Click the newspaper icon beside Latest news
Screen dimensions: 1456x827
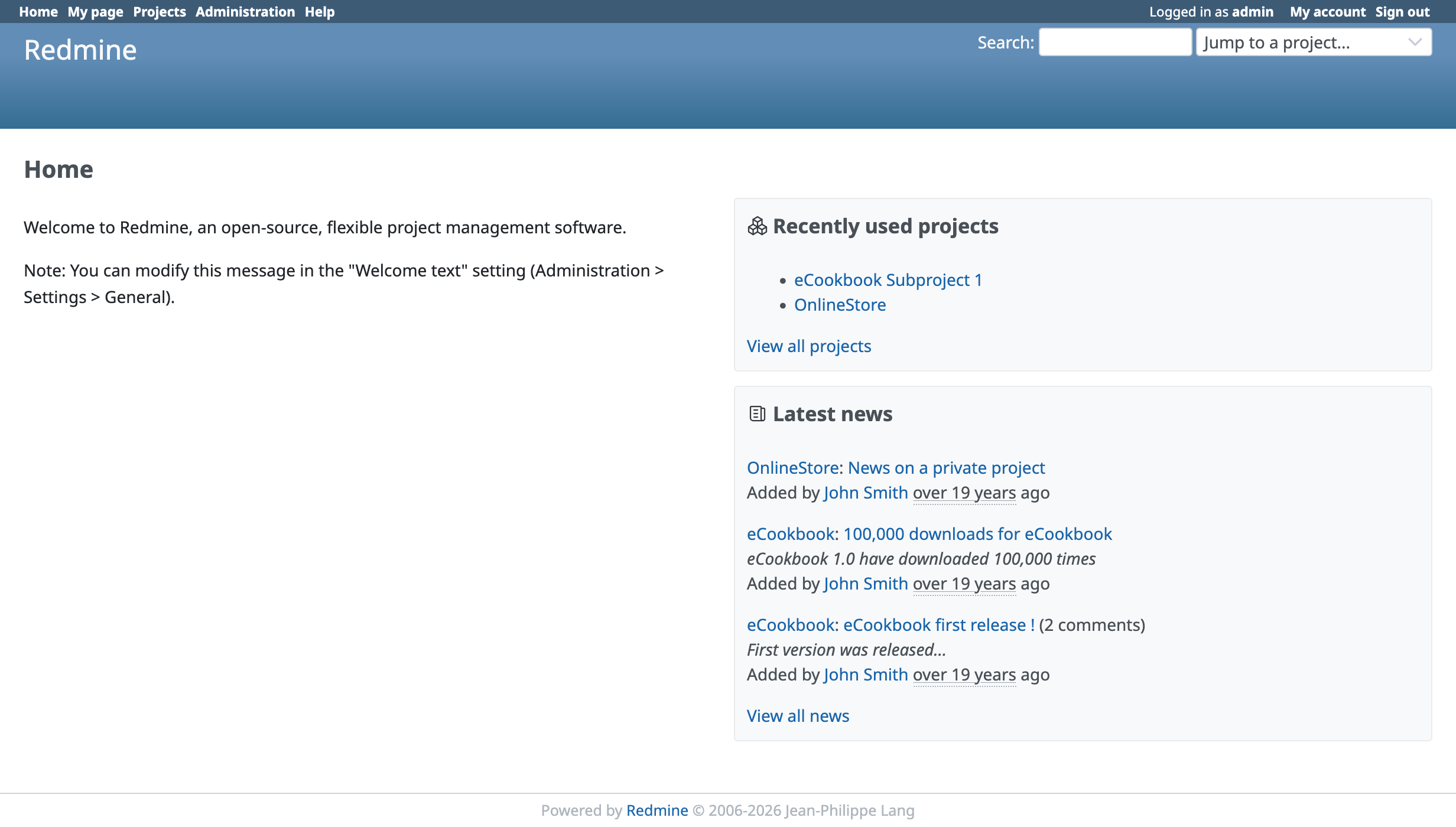pyautogui.click(x=757, y=413)
